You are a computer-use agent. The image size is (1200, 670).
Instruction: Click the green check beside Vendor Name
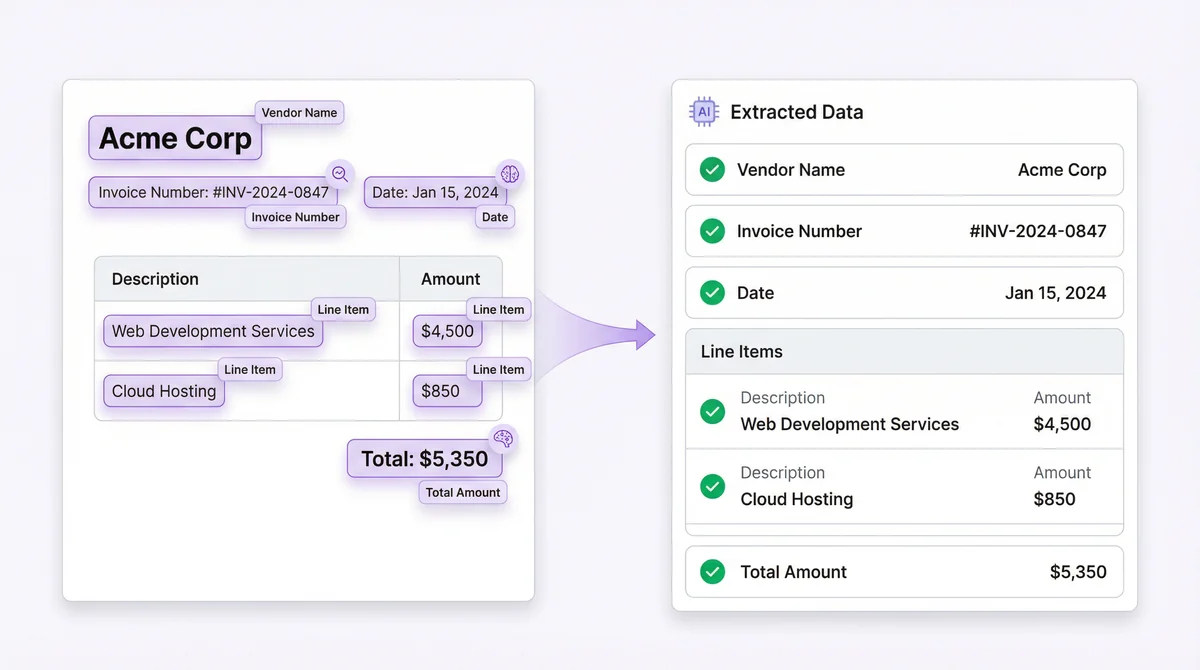pos(712,170)
